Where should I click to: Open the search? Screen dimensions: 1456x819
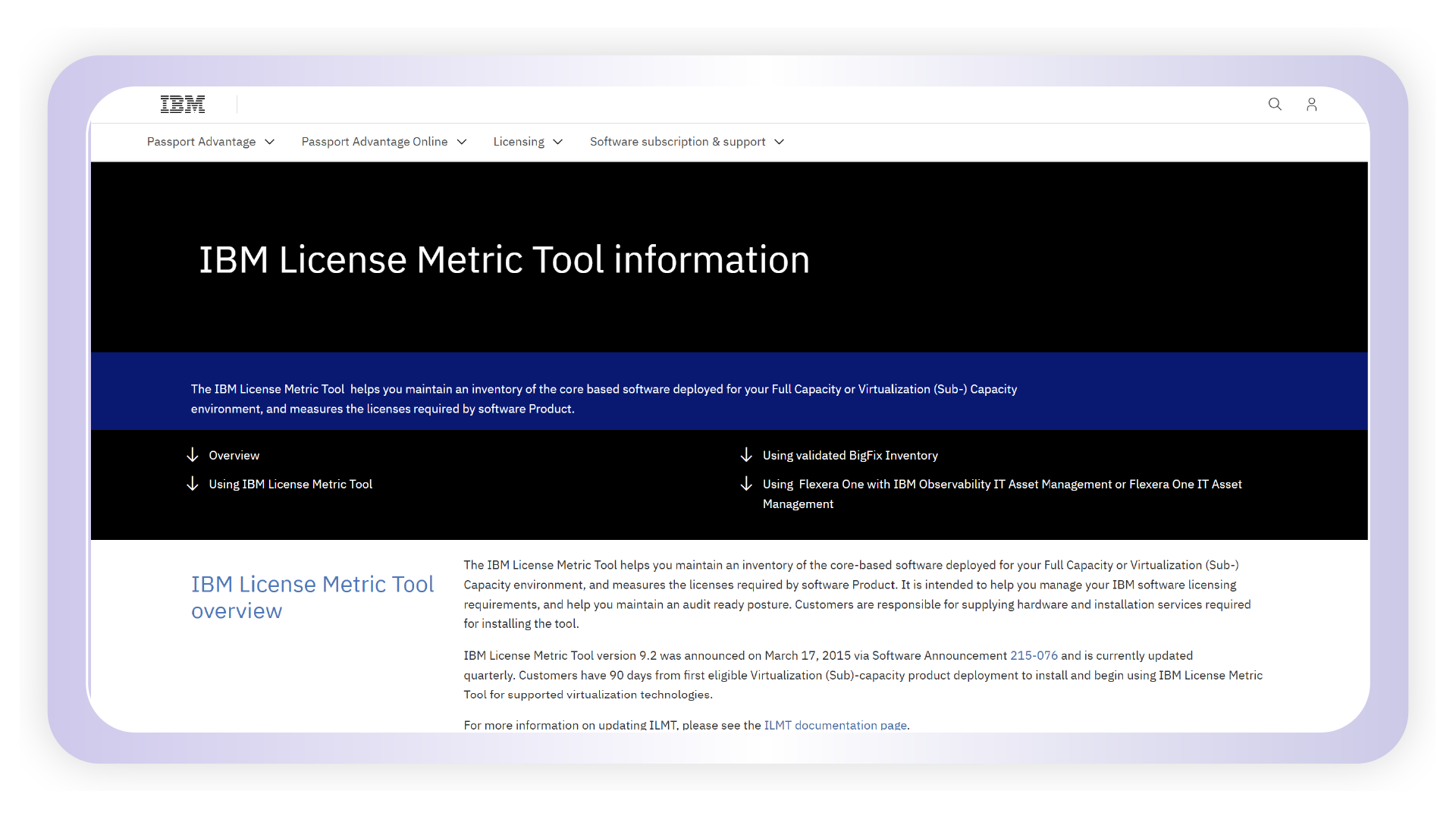1275,104
